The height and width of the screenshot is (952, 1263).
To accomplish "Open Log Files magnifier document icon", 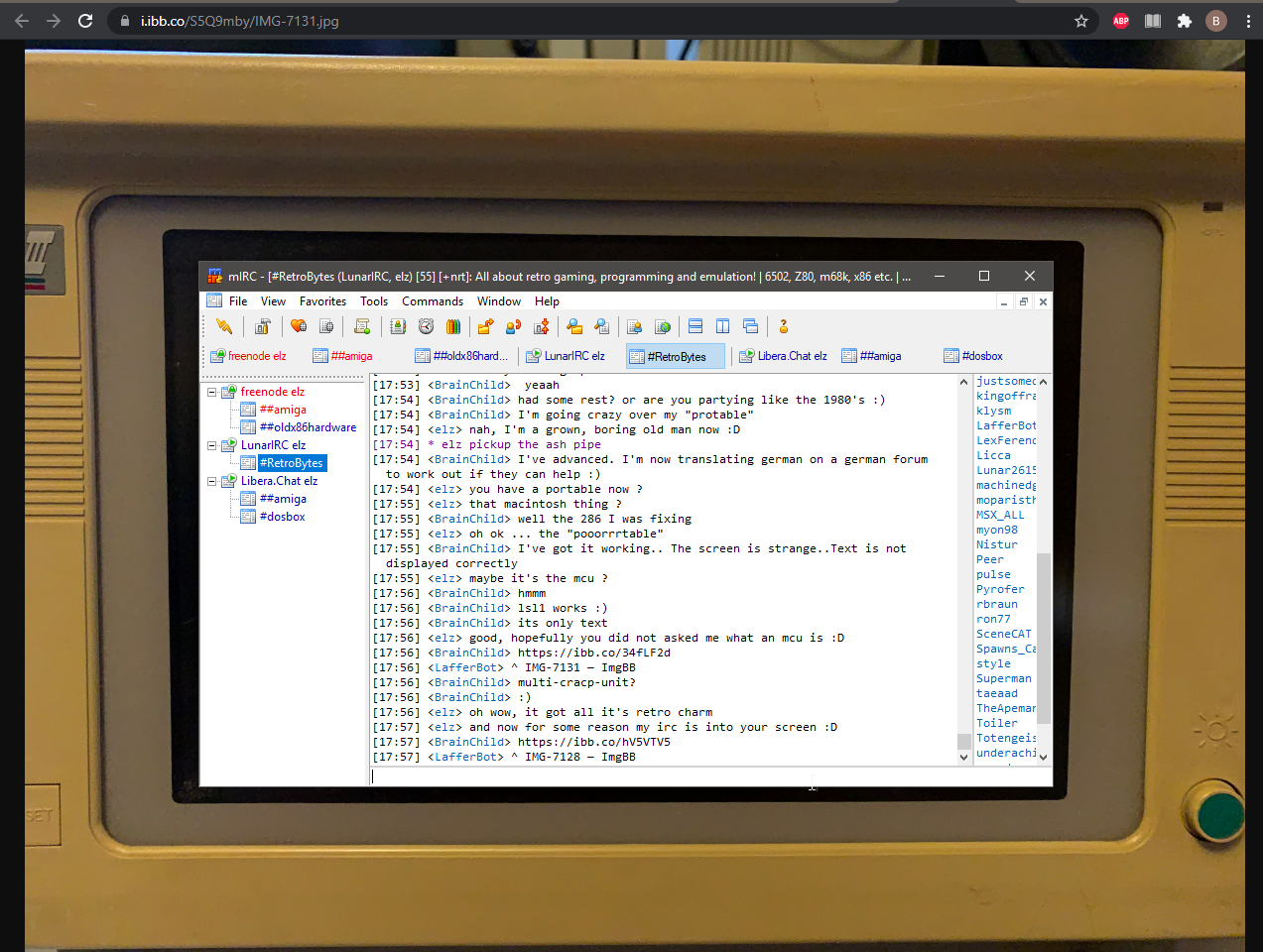I will [x=602, y=326].
